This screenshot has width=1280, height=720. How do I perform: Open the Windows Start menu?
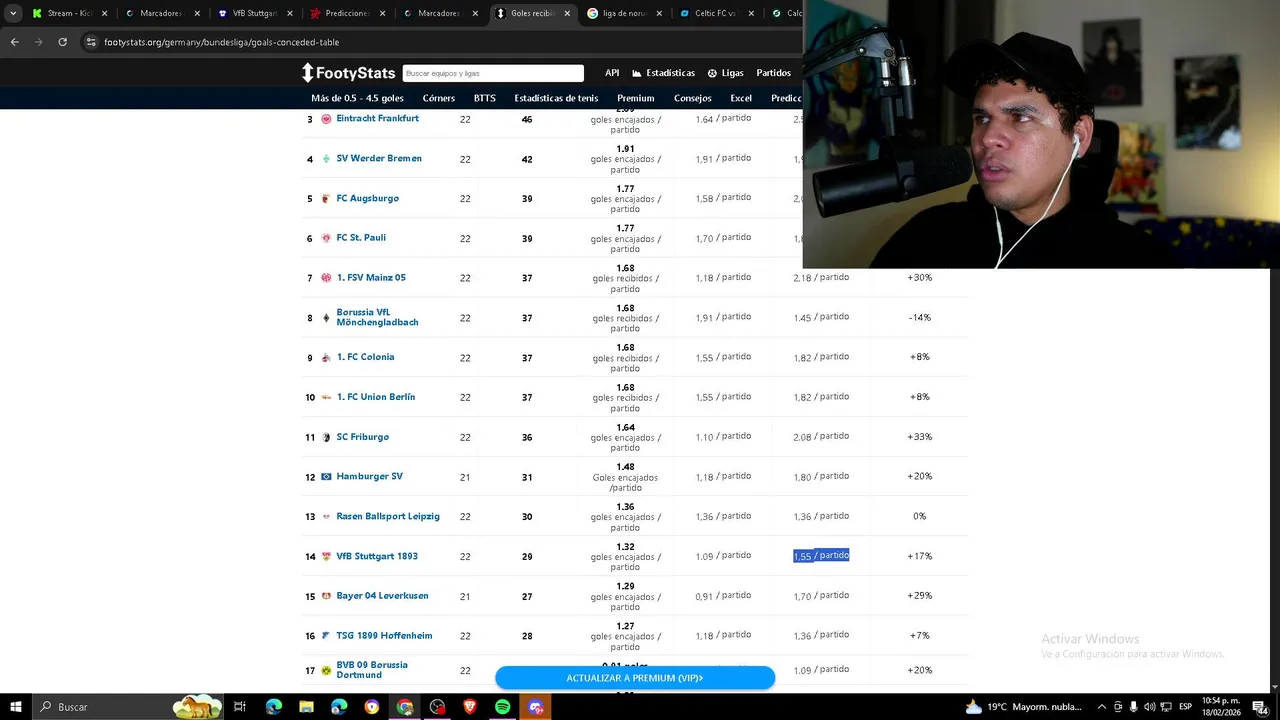15,707
